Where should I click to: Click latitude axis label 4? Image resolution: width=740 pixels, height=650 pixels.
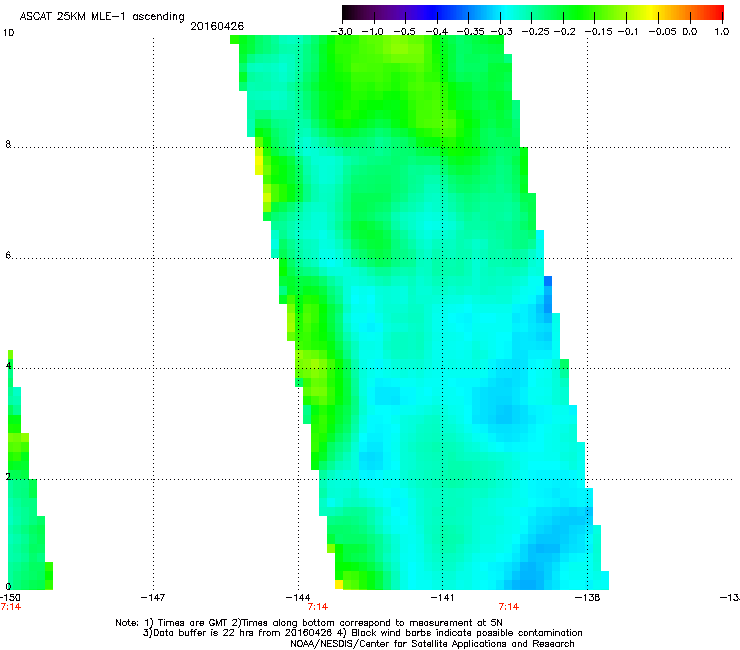point(8,366)
